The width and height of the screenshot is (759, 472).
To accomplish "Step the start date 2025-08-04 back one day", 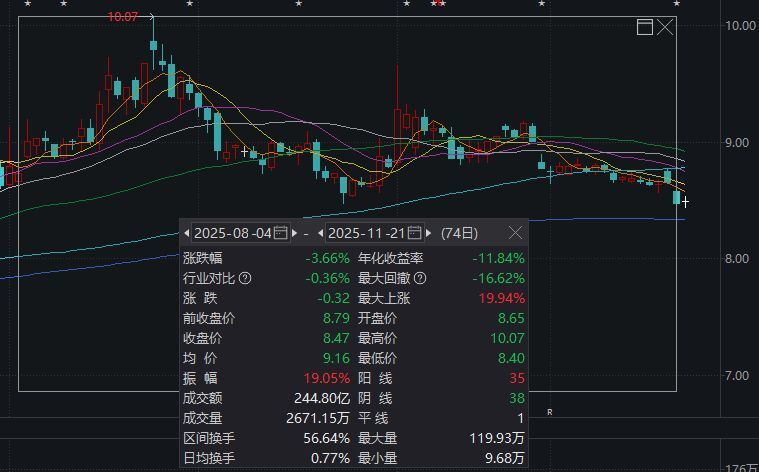I will point(187,233).
